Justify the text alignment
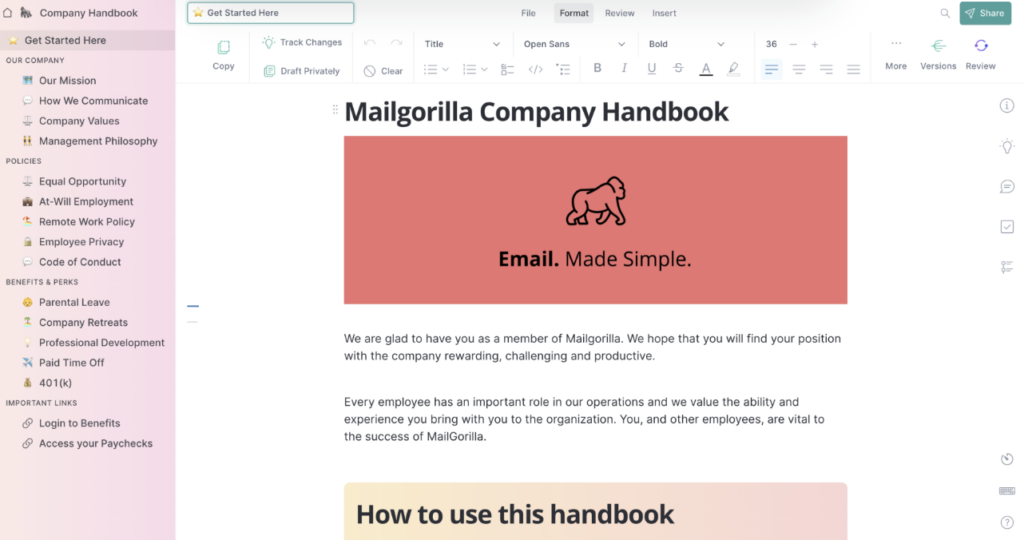Viewport: 1024px width, 540px height. pyautogui.click(x=854, y=69)
